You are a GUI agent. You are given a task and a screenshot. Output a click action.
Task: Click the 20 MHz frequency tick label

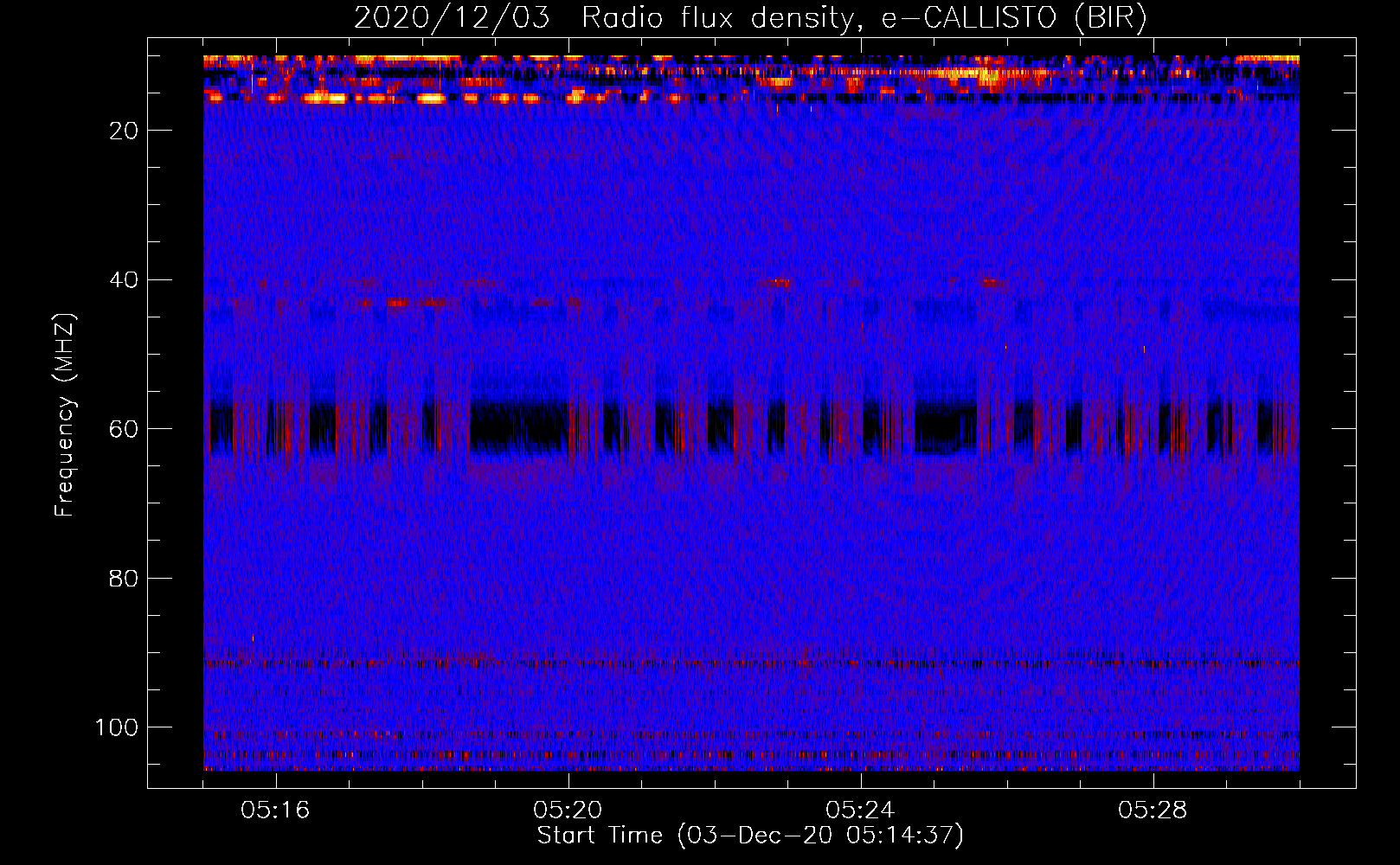pyautogui.click(x=125, y=131)
